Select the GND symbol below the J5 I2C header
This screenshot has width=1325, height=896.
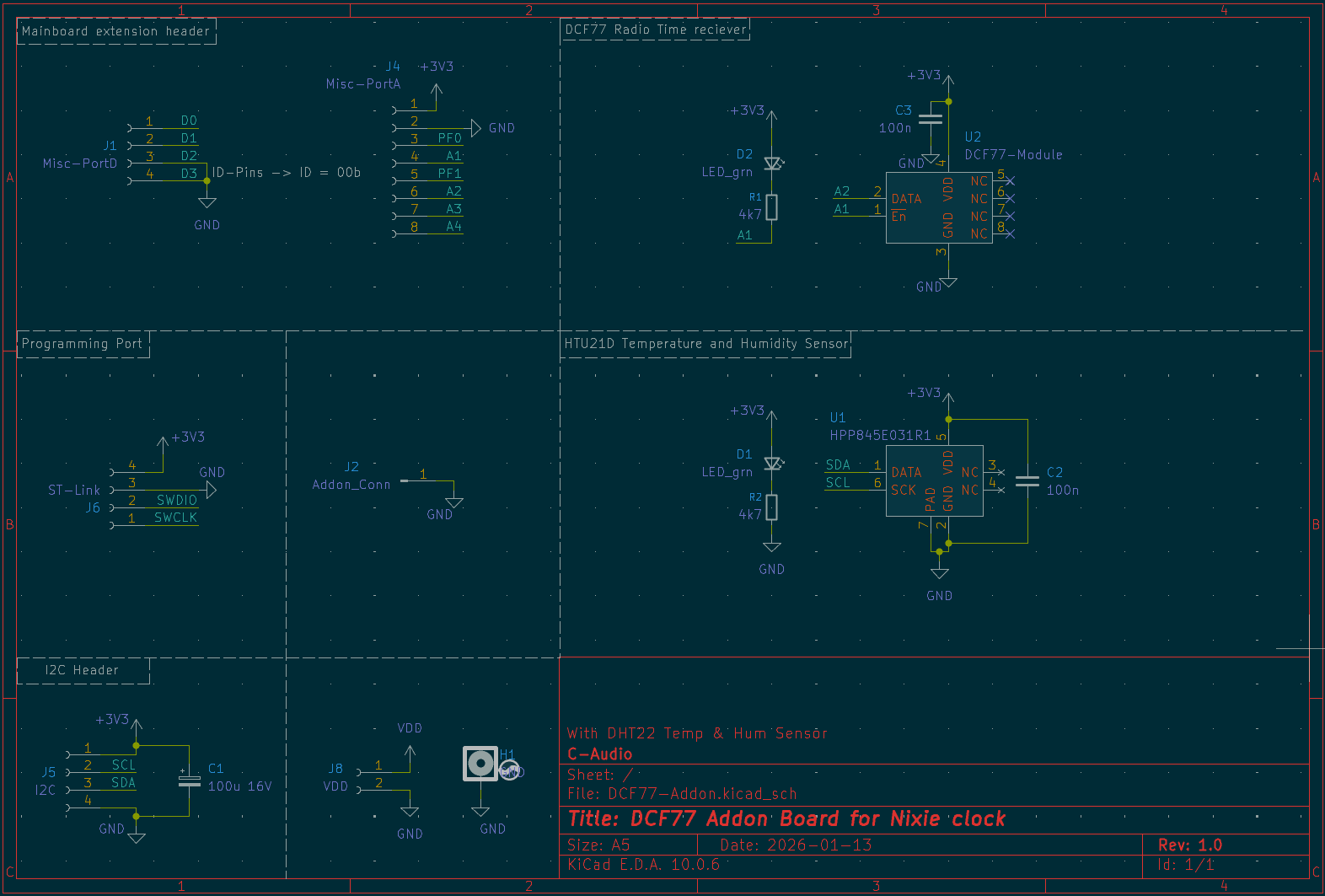point(137,838)
